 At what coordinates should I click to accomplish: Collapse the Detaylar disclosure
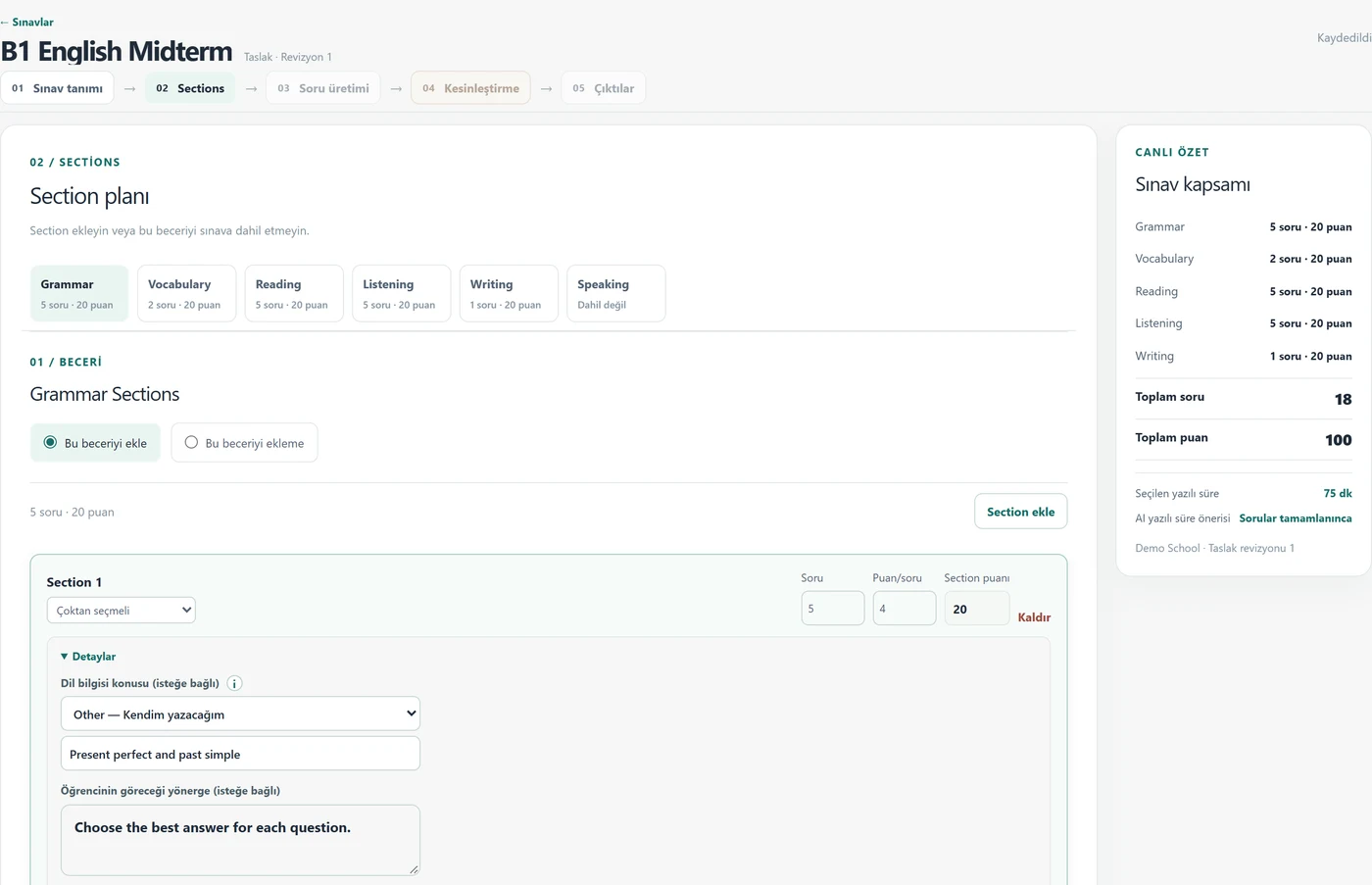[88, 657]
